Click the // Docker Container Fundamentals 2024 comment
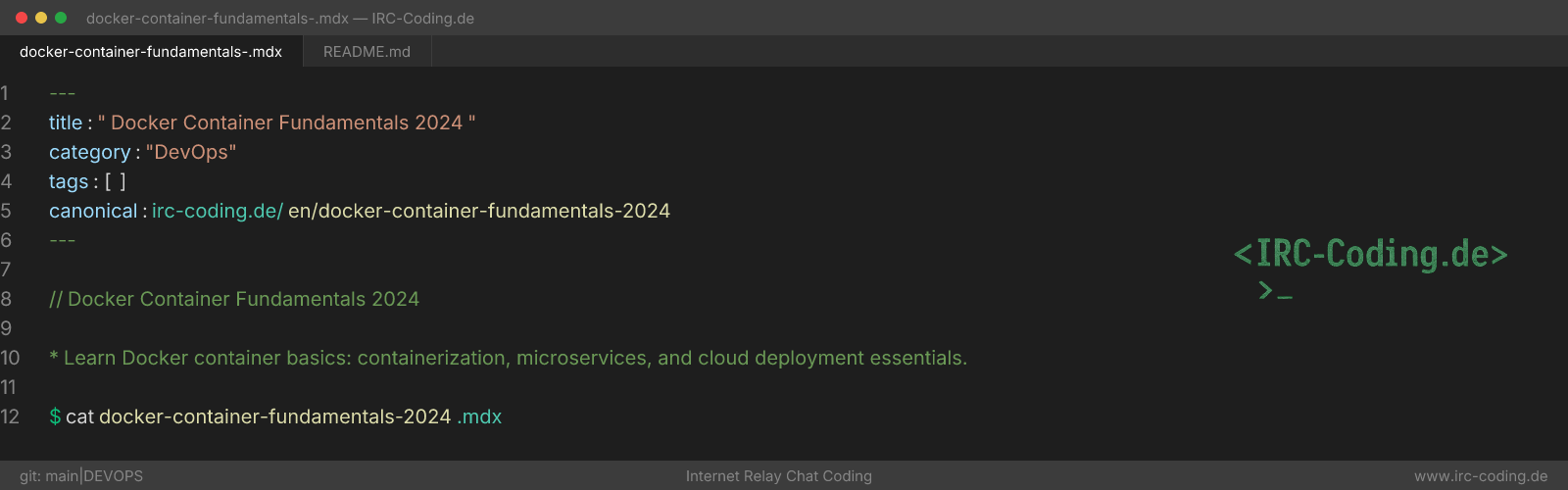 234,299
